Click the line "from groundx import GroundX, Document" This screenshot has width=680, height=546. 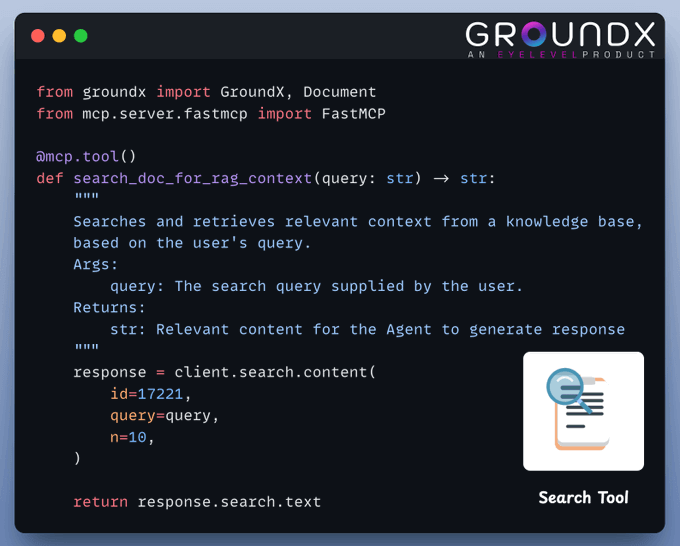(206, 92)
